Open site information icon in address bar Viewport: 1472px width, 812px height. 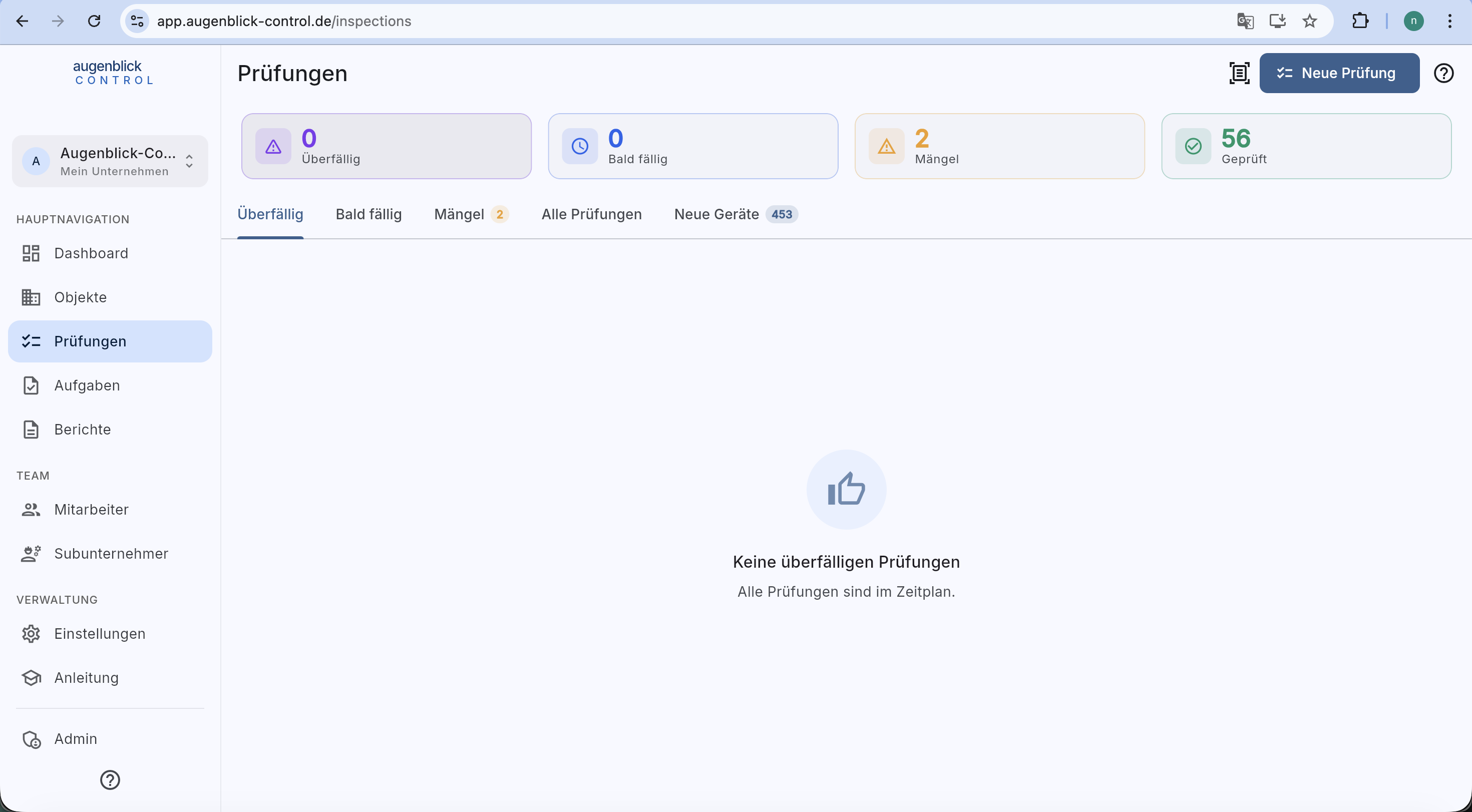coord(137,21)
